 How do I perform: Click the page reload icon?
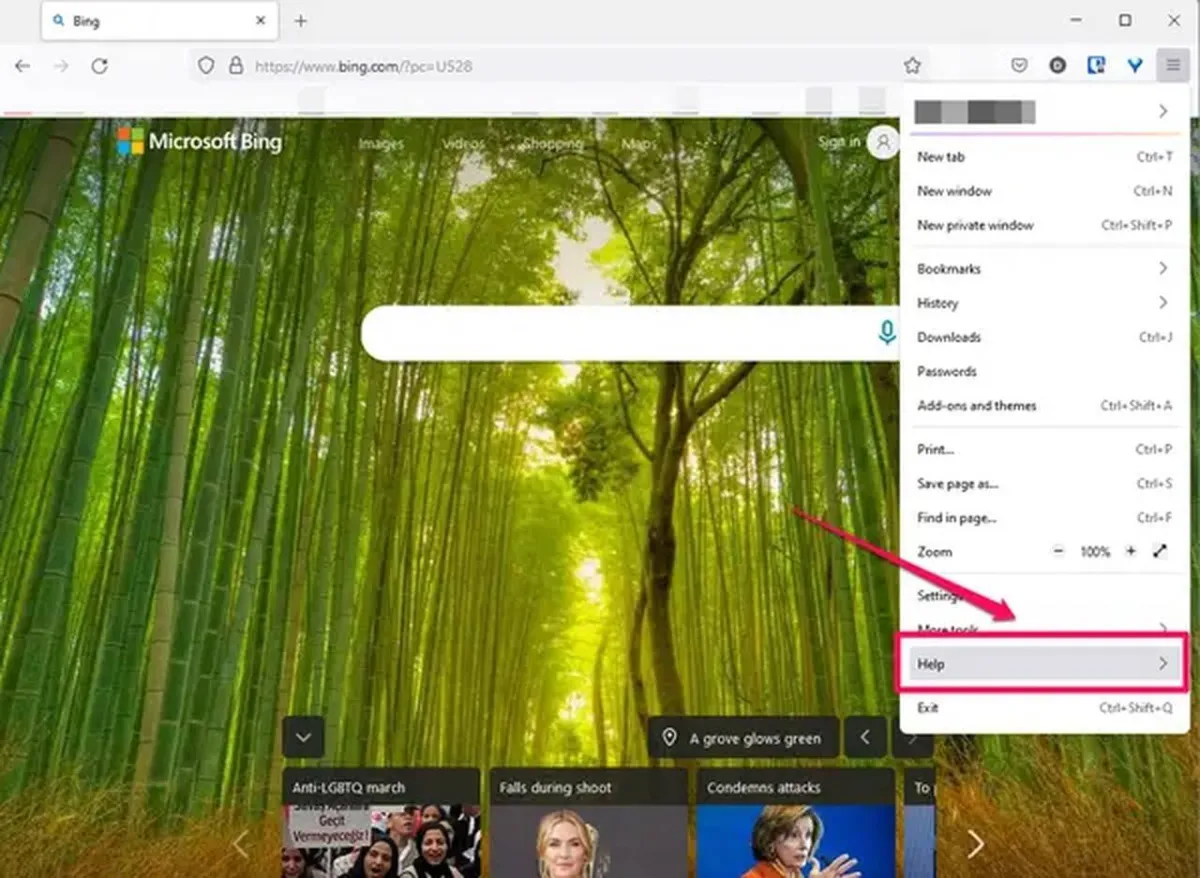100,66
